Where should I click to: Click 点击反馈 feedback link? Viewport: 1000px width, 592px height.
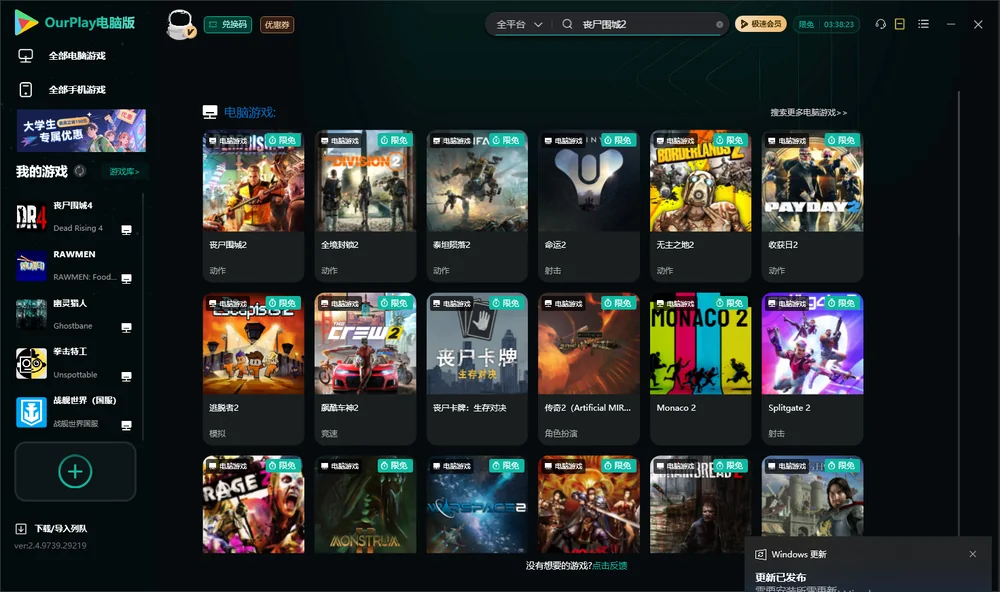(x=610, y=565)
